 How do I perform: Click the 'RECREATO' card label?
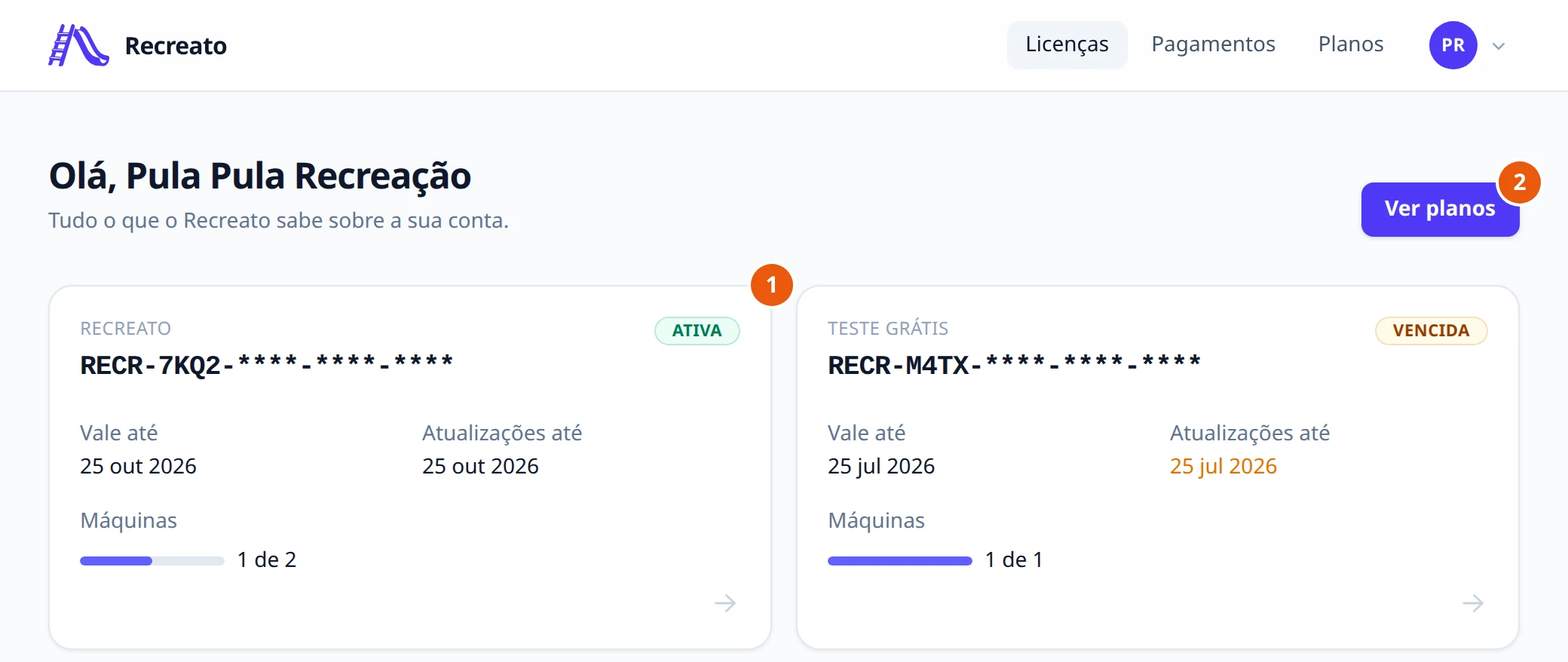[x=126, y=329]
